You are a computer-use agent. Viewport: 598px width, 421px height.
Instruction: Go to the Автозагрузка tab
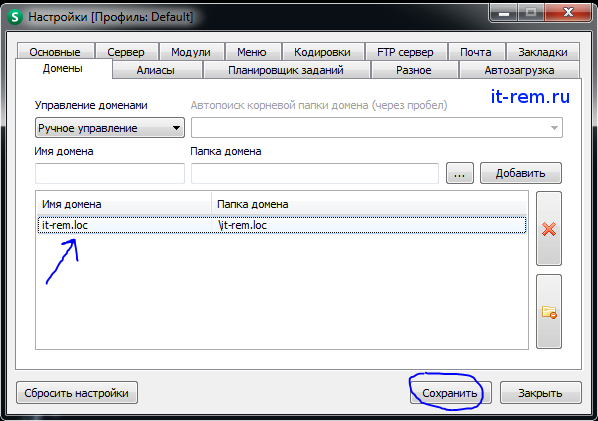coord(519,70)
